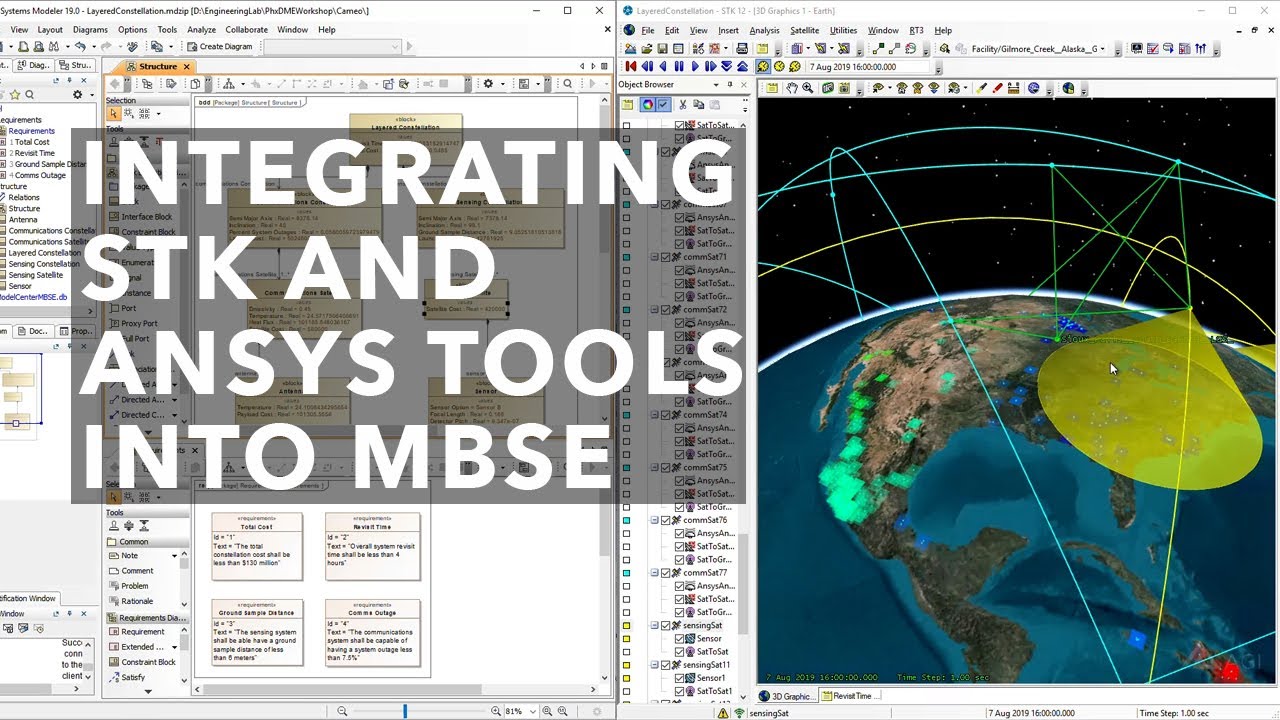Click the cut scissors in Object Browser

point(684,104)
